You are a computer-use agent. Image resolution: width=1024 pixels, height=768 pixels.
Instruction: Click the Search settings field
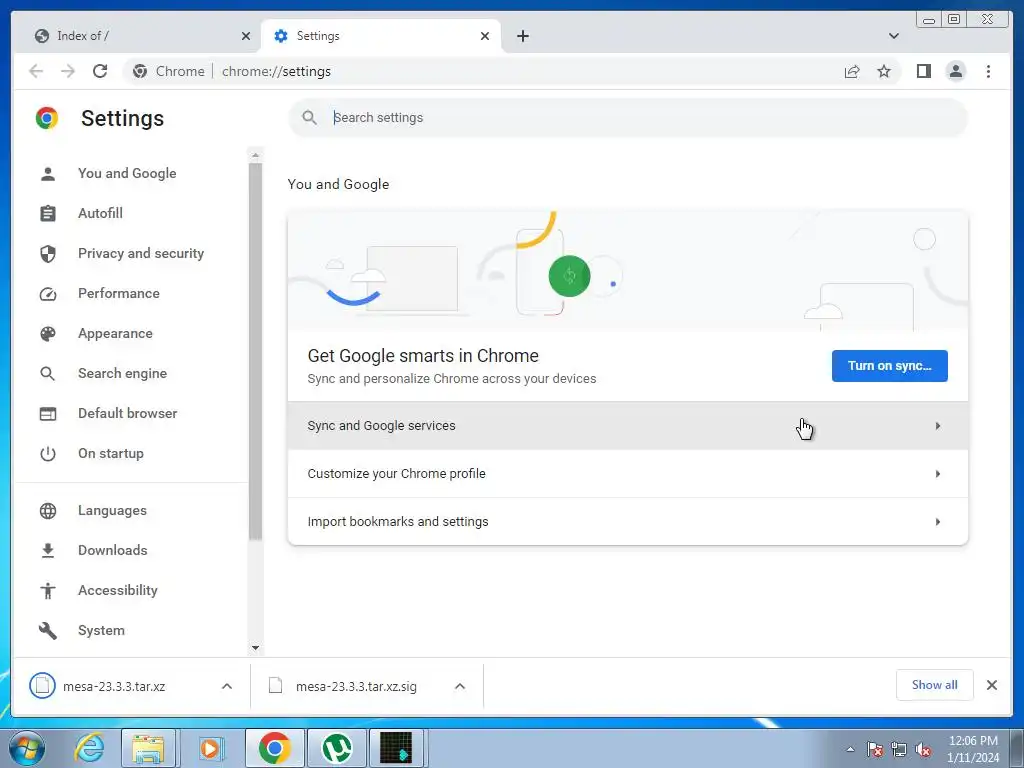(628, 118)
